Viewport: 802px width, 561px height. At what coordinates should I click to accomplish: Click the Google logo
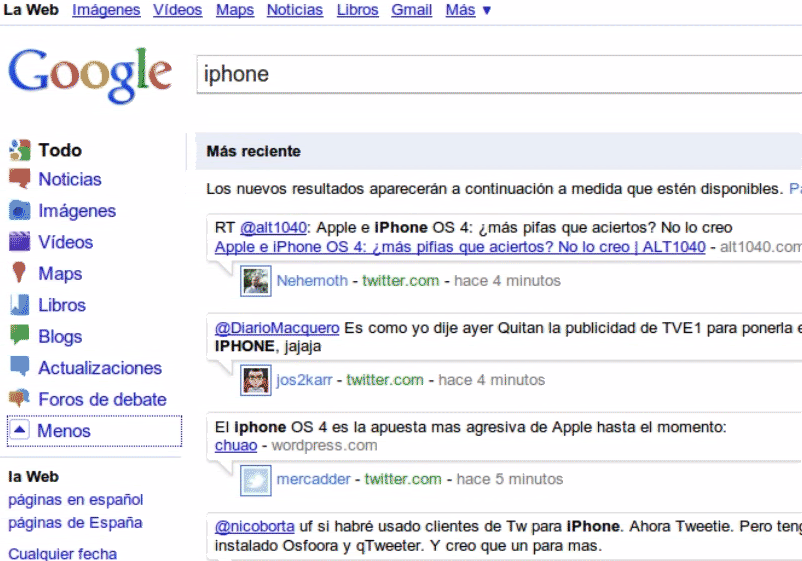click(x=90, y=75)
